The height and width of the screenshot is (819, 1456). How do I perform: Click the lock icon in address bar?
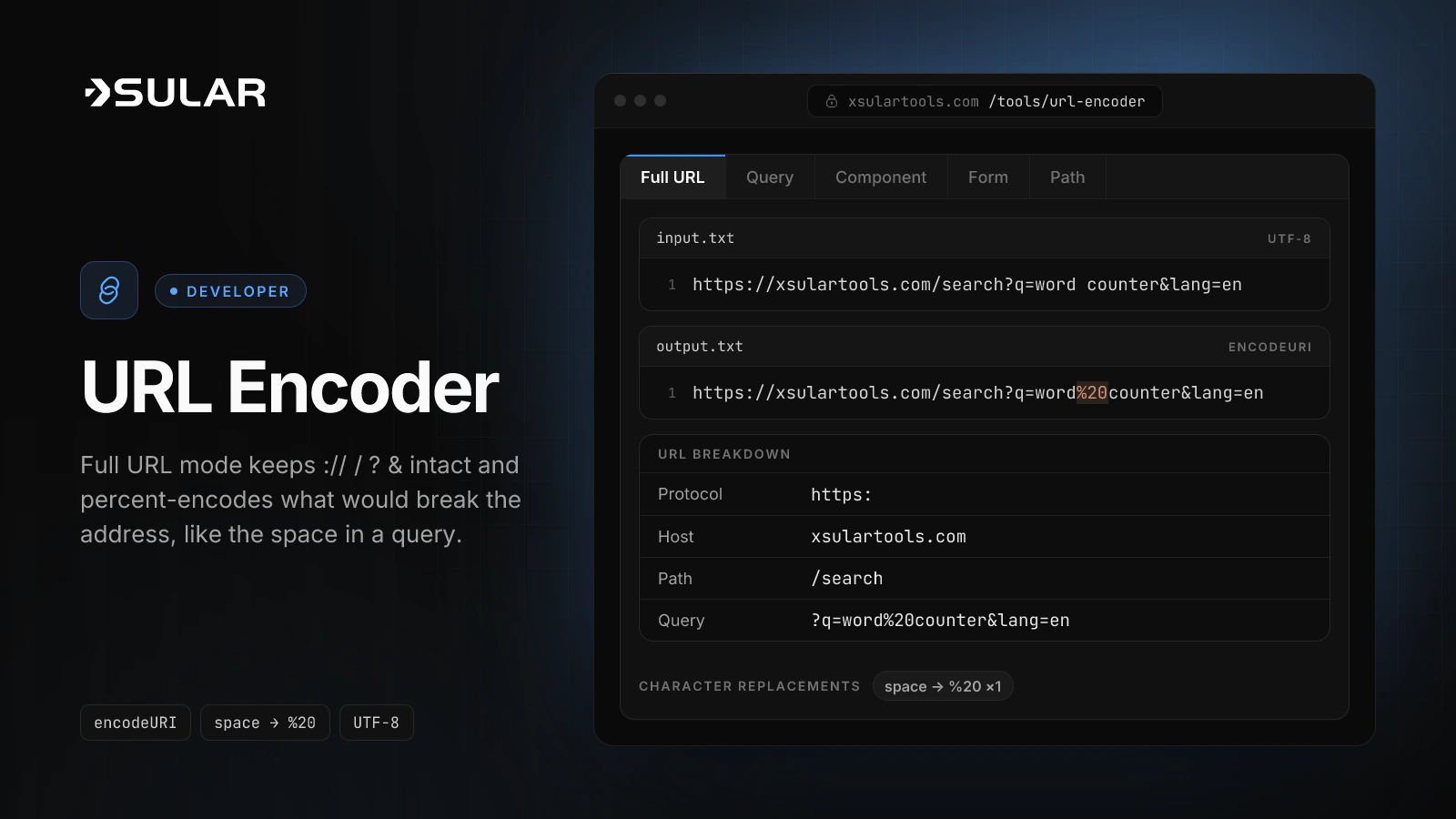pos(831,101)
